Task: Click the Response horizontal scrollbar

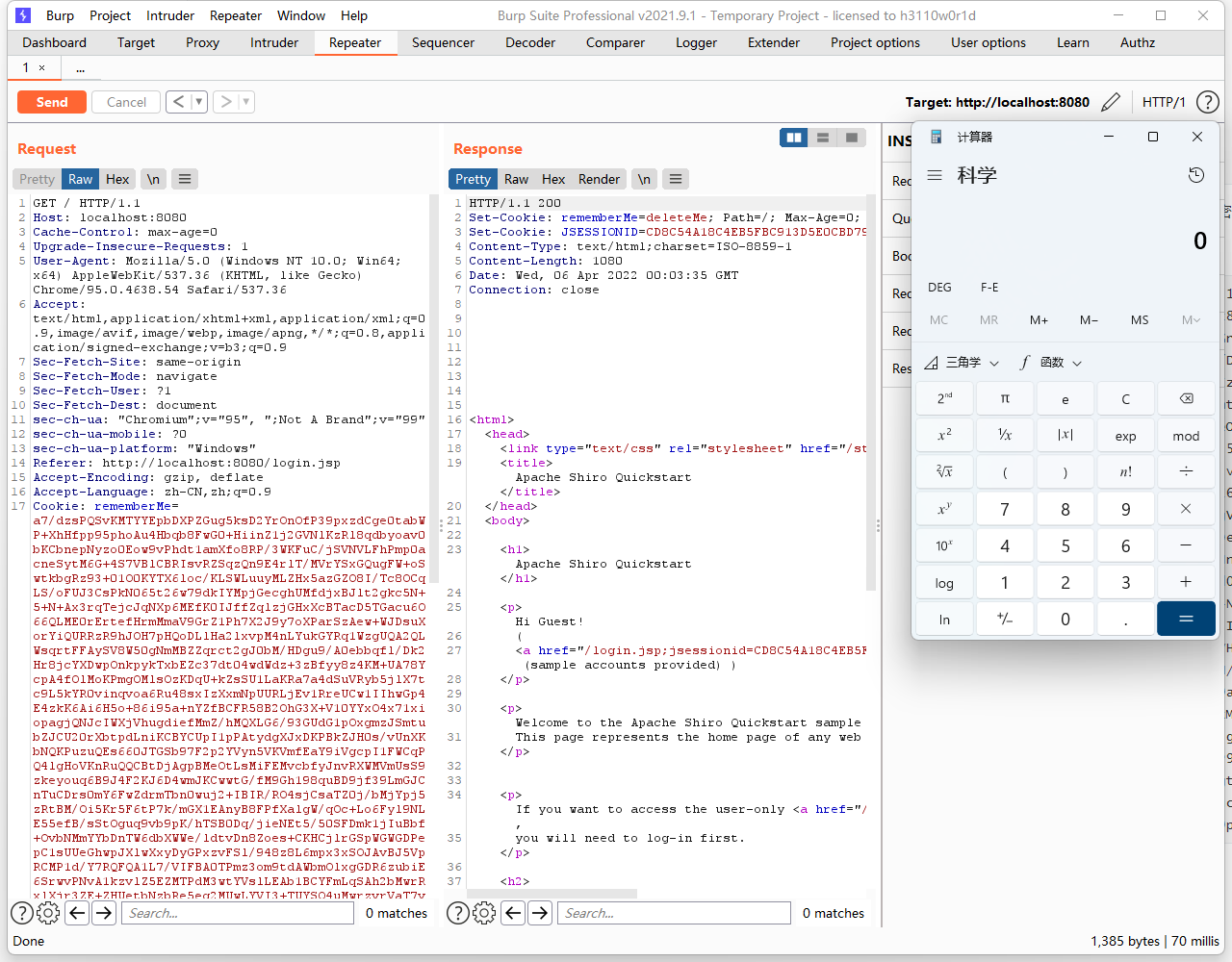Action: click(553, 894)
